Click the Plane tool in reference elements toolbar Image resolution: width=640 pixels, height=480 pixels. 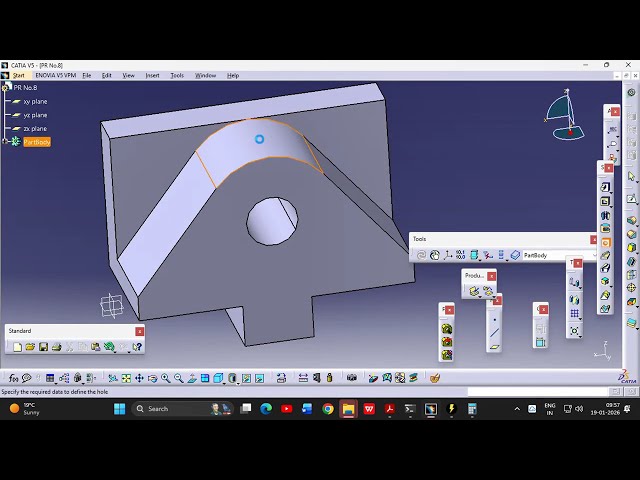(494, 347)
